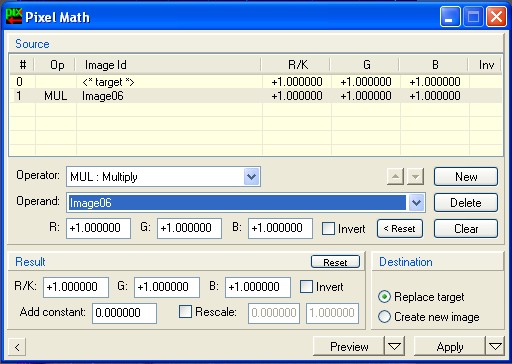
Task: Close the Pixel Math window
Action: (x=496, y=16)
